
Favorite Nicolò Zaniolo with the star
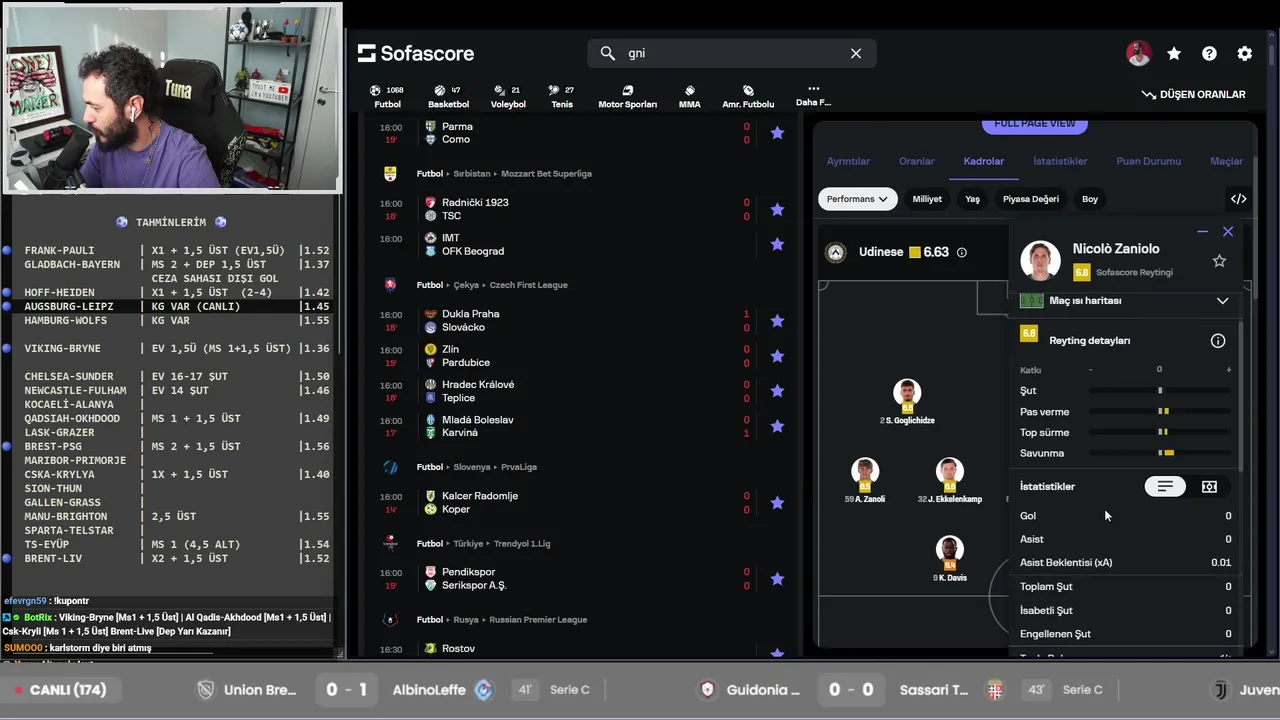(1219, 261)
